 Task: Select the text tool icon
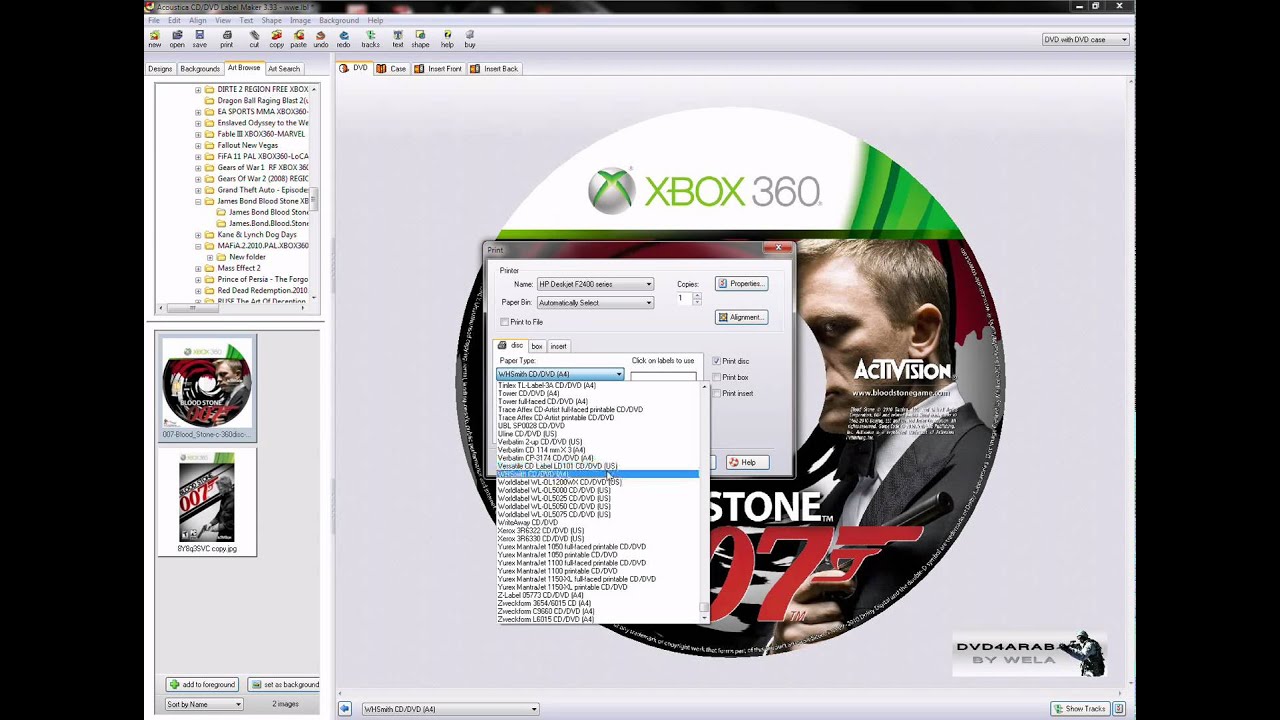tap(398, 38)
